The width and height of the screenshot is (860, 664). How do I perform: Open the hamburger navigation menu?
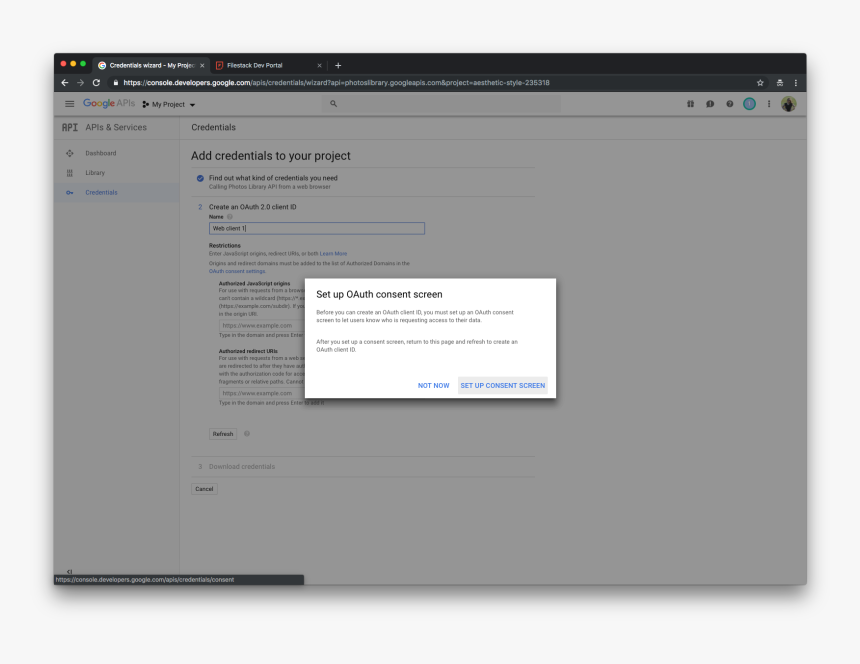[x=70, y=104]
